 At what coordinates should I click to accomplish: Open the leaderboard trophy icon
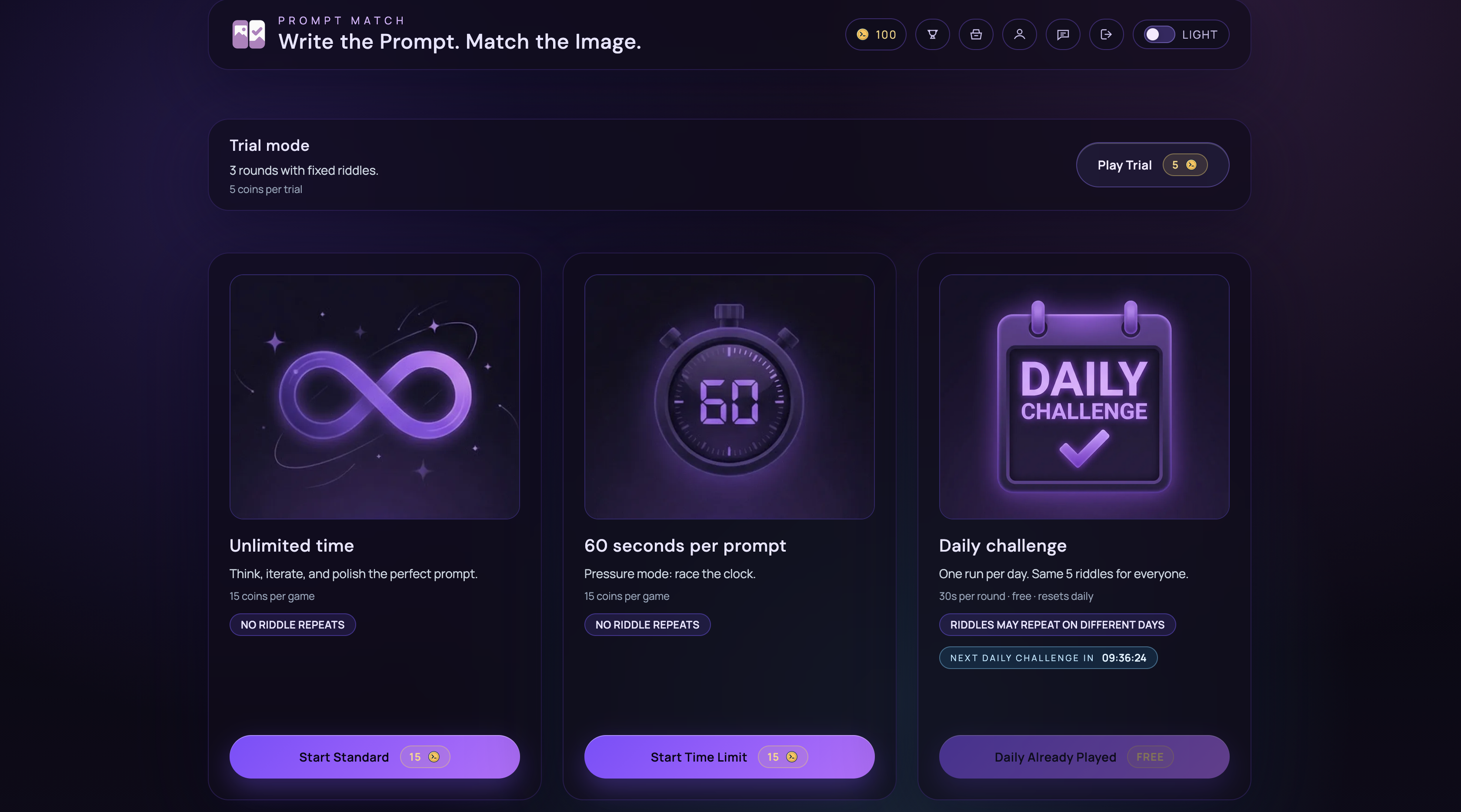(x=932, y=35)
